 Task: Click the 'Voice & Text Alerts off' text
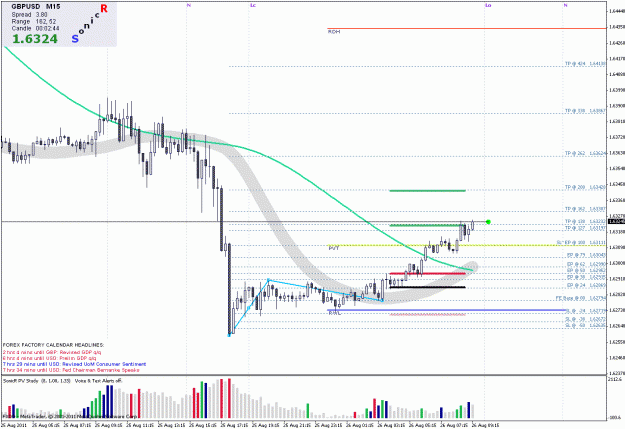click(98, 381)
